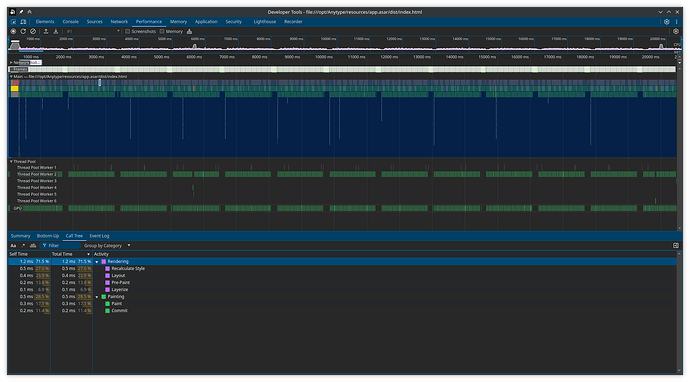Image resolution: width=690 pixels, height=382 pixels.
Task: Click the collect garbage icon
Action: [x=189, y=31]
